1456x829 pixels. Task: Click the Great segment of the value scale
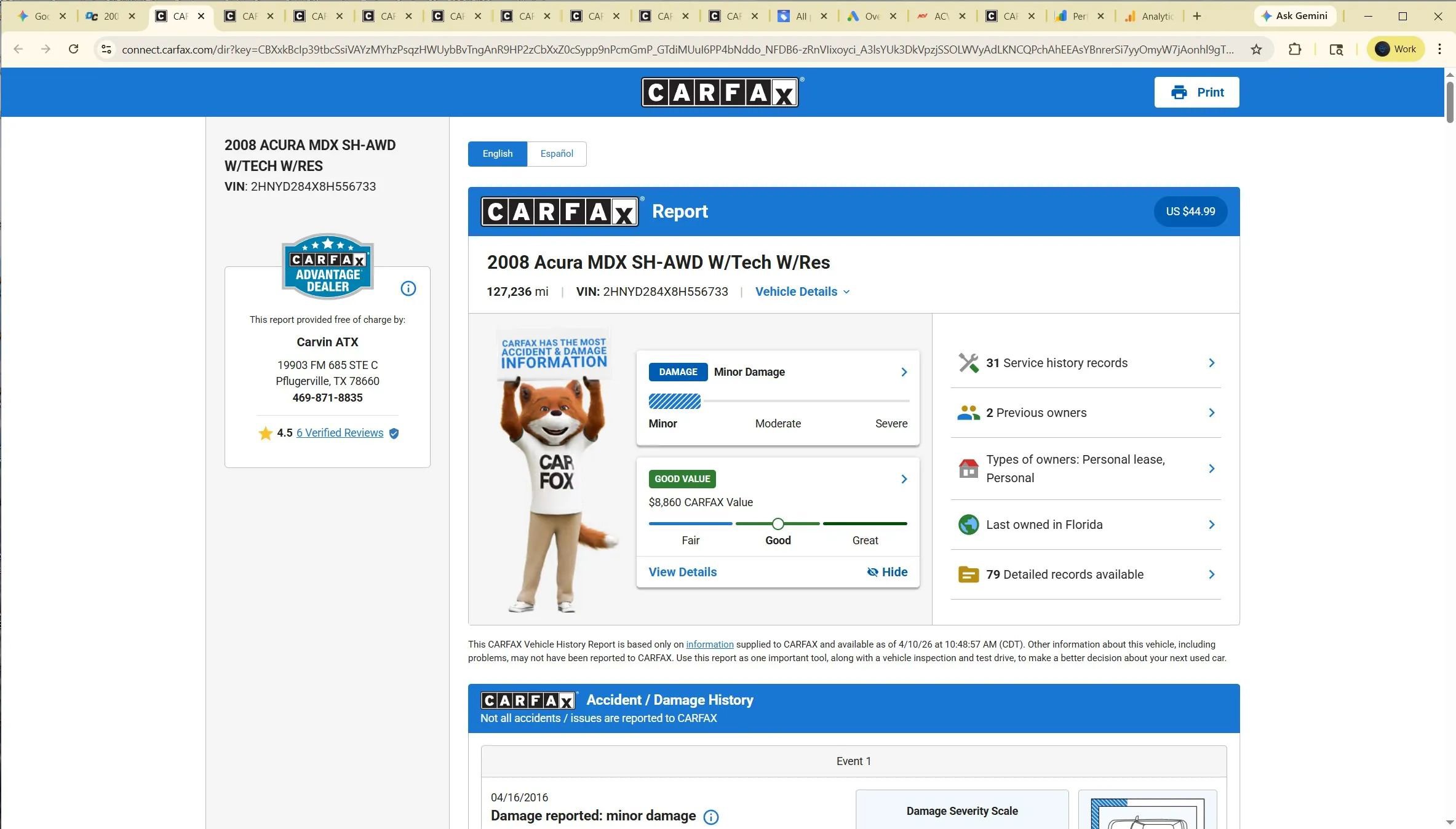click(x=865, y=524)
